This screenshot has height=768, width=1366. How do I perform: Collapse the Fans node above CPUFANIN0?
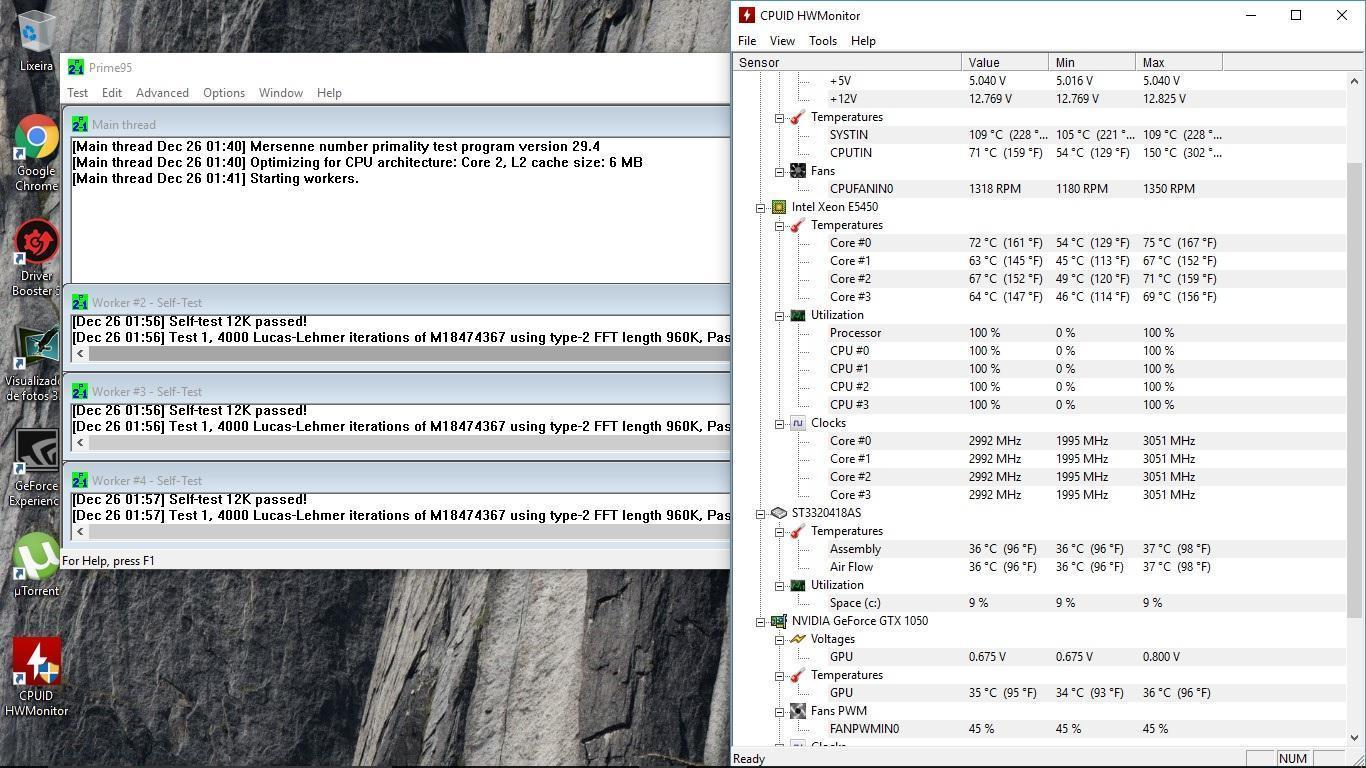[779, 172]
